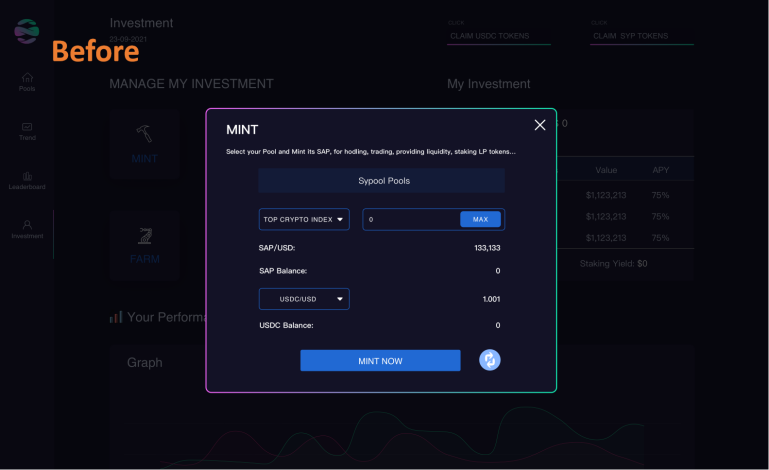This screenshot has height=470, width=769.
Task: Click the MINT dialog title
Action: [x=242, y=130]
